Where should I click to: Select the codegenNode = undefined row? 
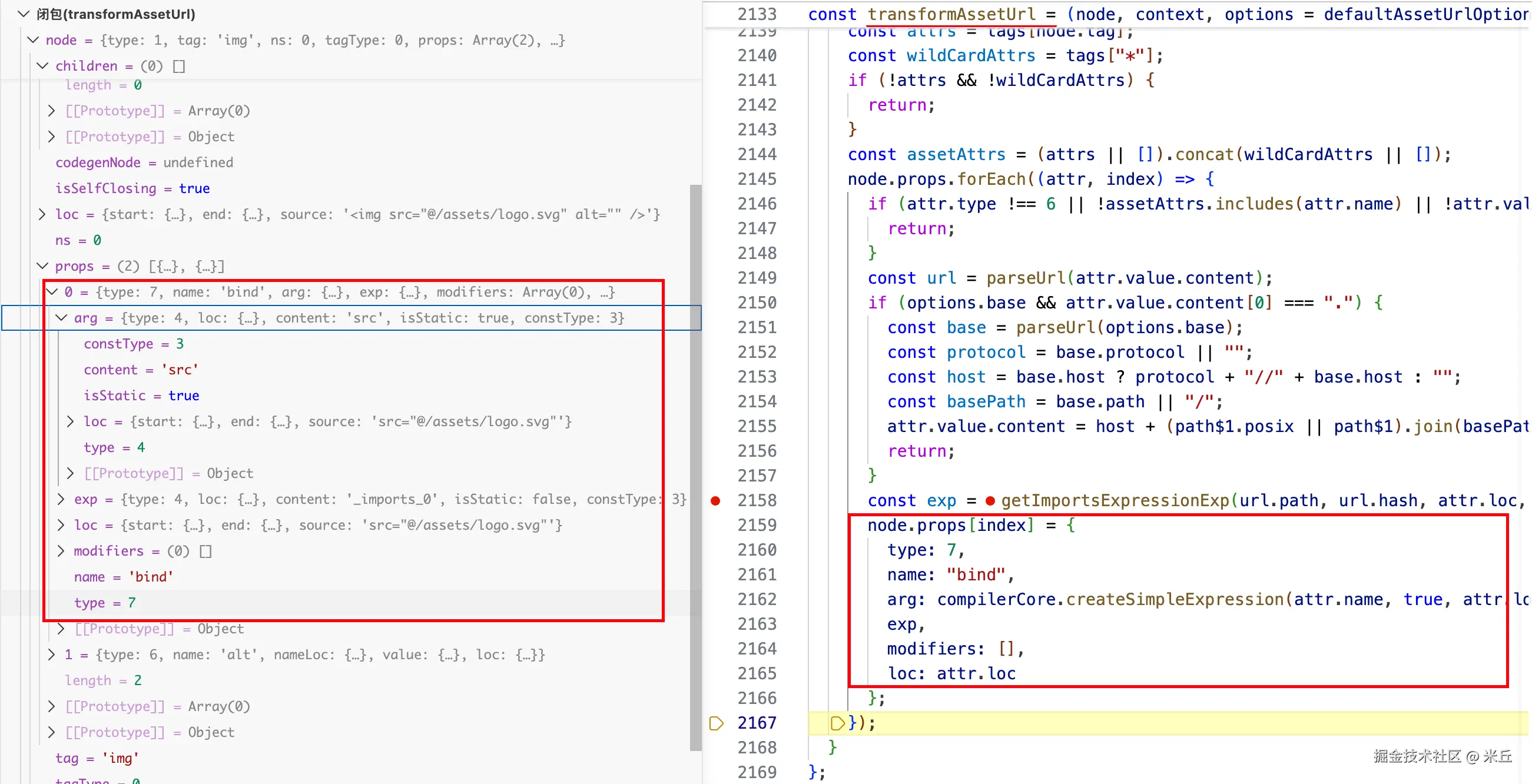[x=144, y=162]
